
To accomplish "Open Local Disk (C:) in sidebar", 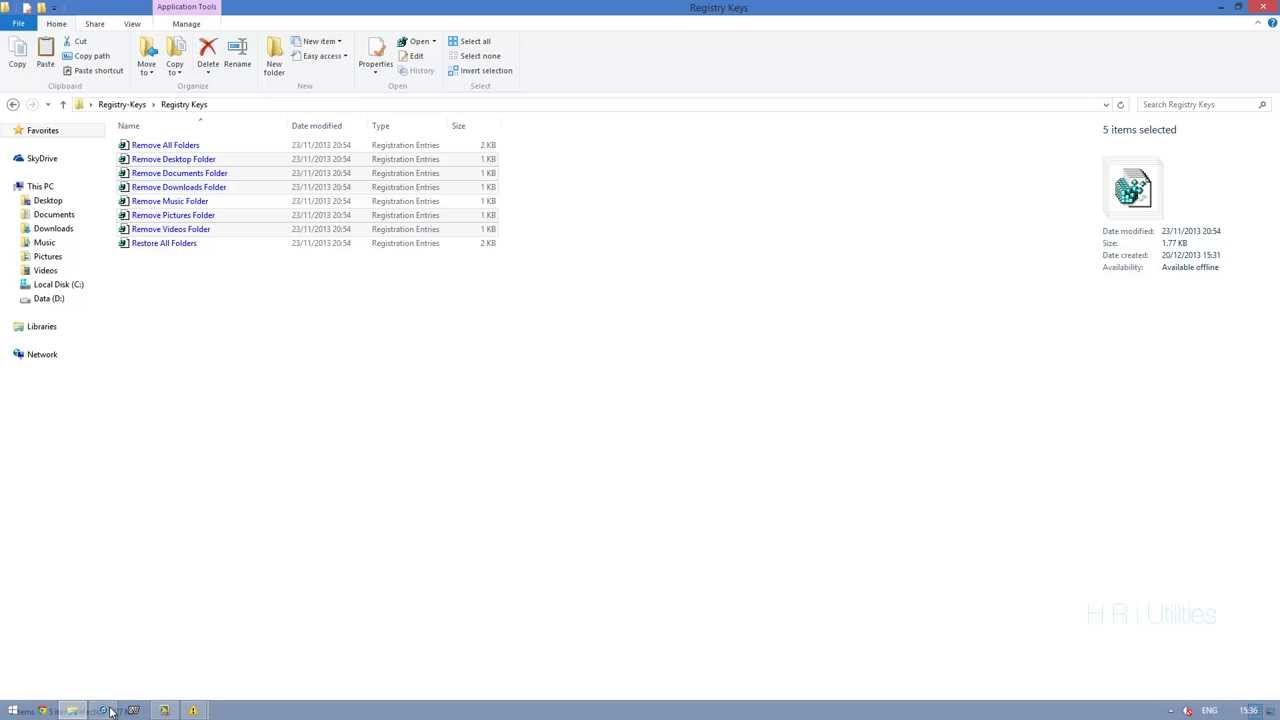I will pyautogui.click(x=58, y=285).
